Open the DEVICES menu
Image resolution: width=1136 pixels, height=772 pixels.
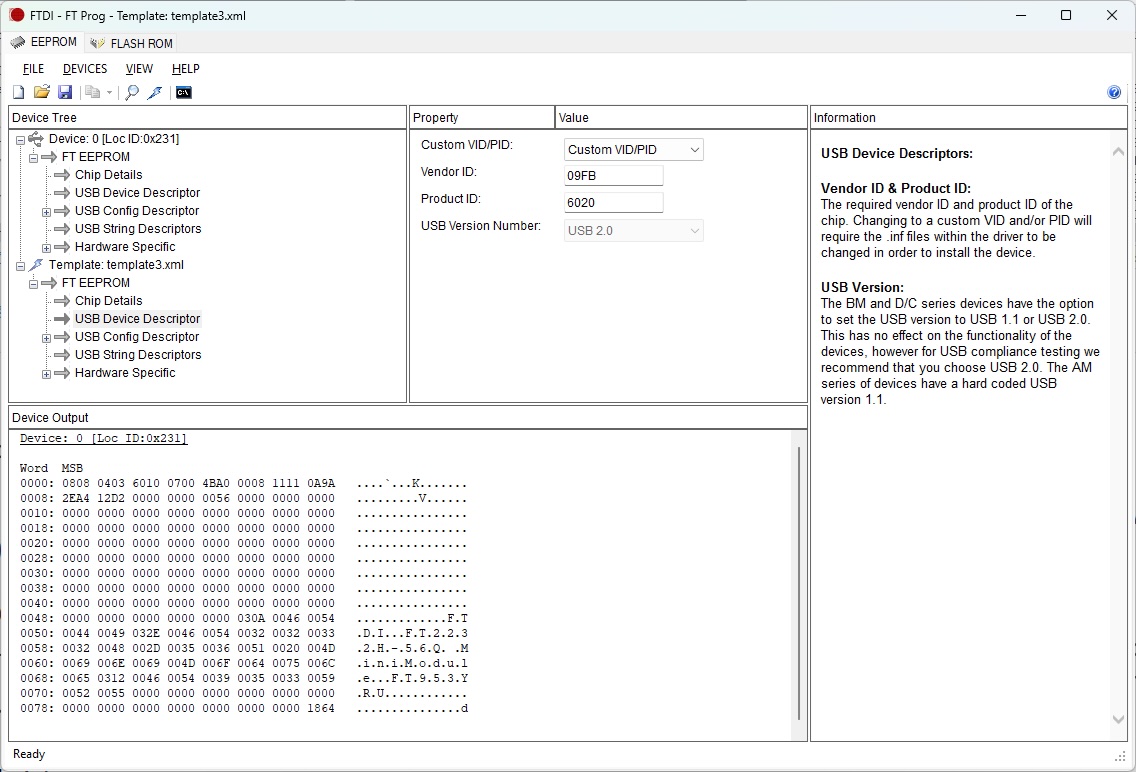click(84, 69)
